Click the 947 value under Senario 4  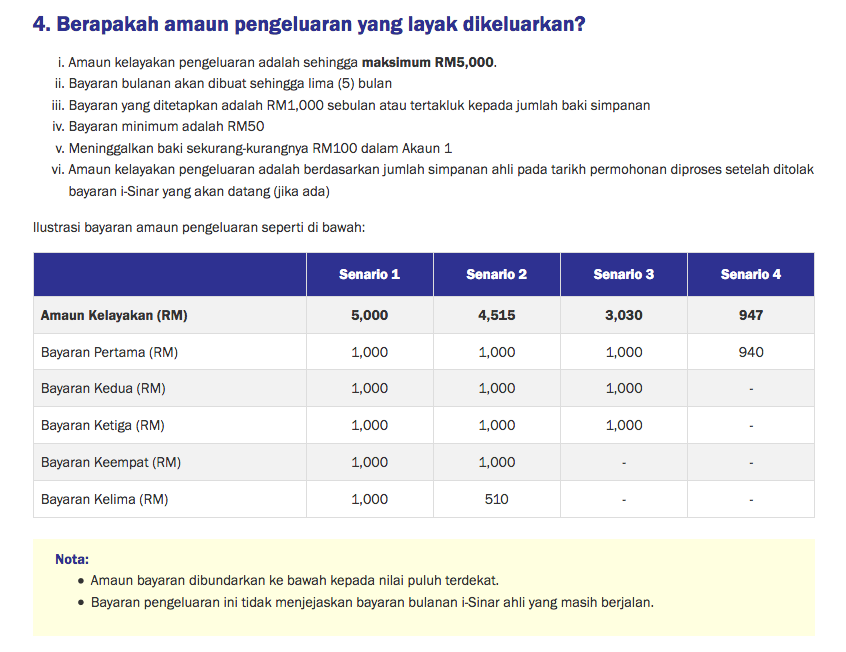point(750,315)
